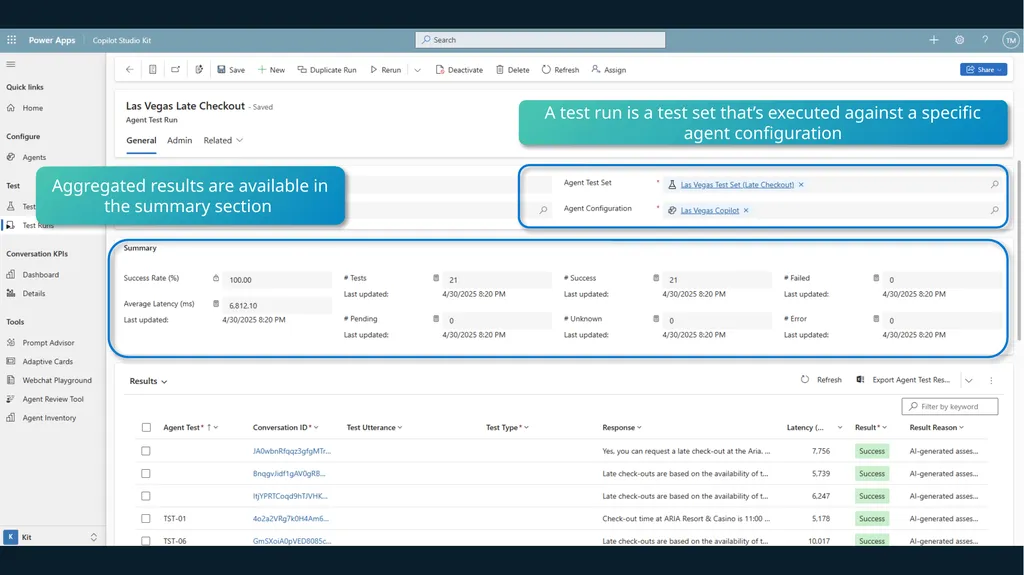Open the results grid more-options menu
Image resolution: width=1024 pixels, height=575 pixels.
click(991, 380)
